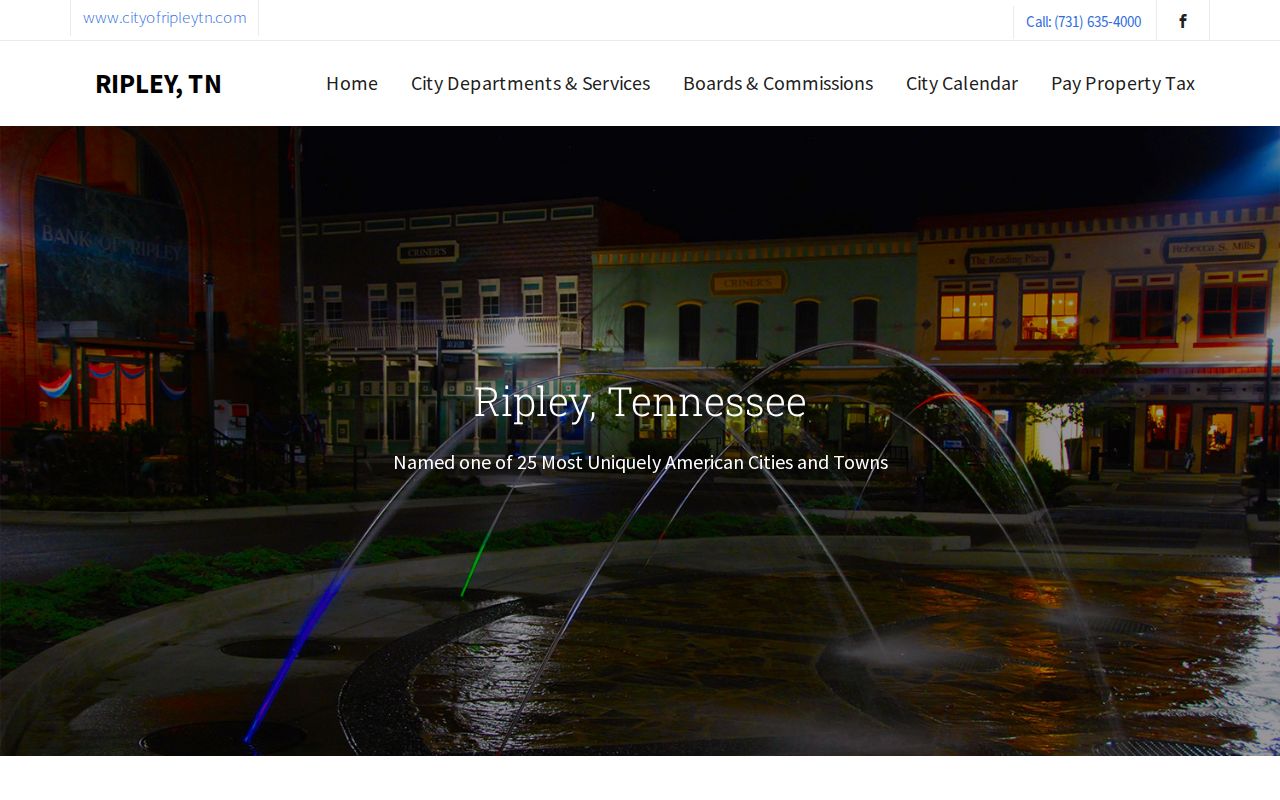Click the '25 Most Uniquely American Cities' tagline
1280x800 pixels.
click(x=640, y=462)
